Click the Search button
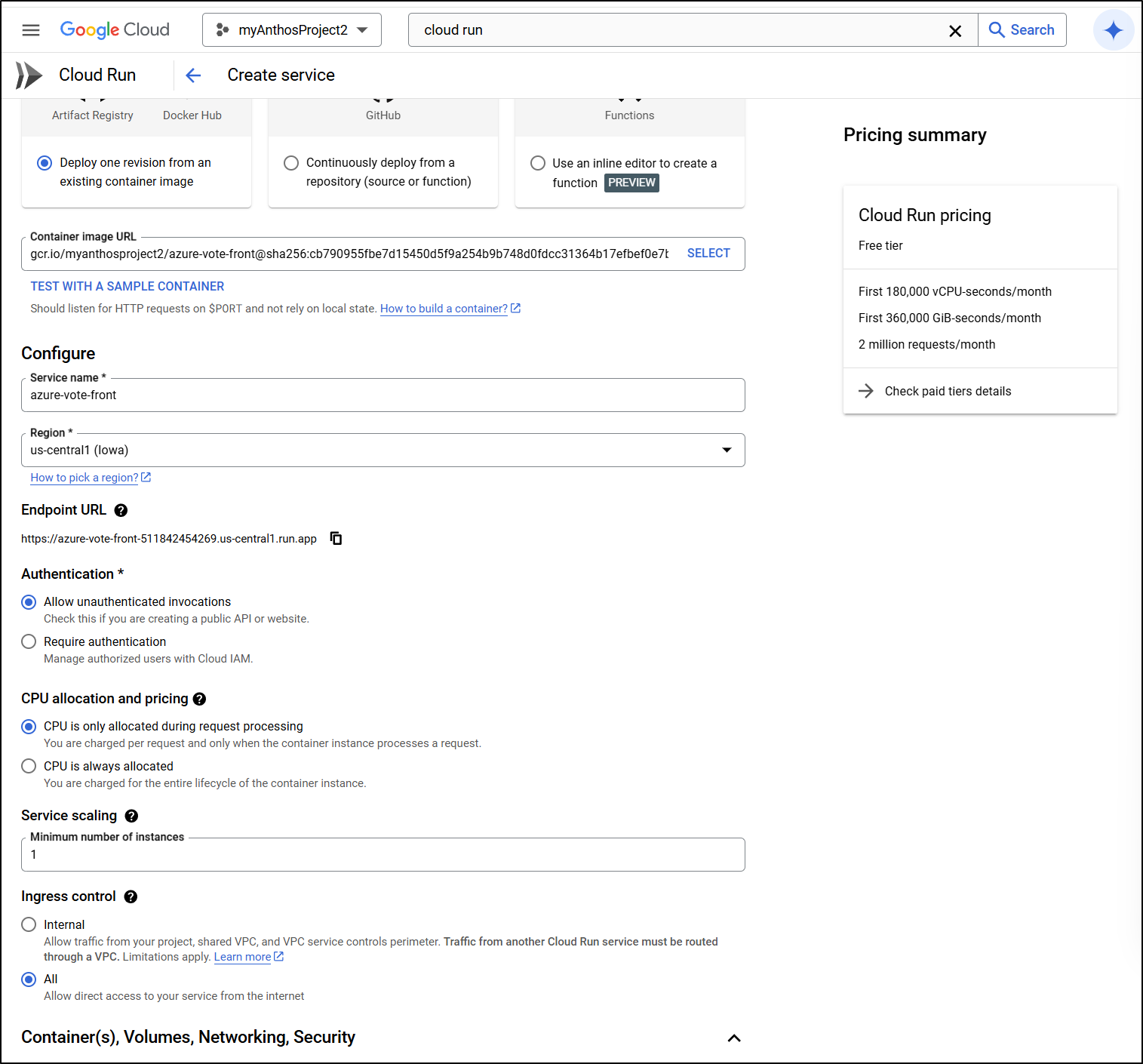This screenshot has height=1064, width=1143. click(x=1022, y=30)
